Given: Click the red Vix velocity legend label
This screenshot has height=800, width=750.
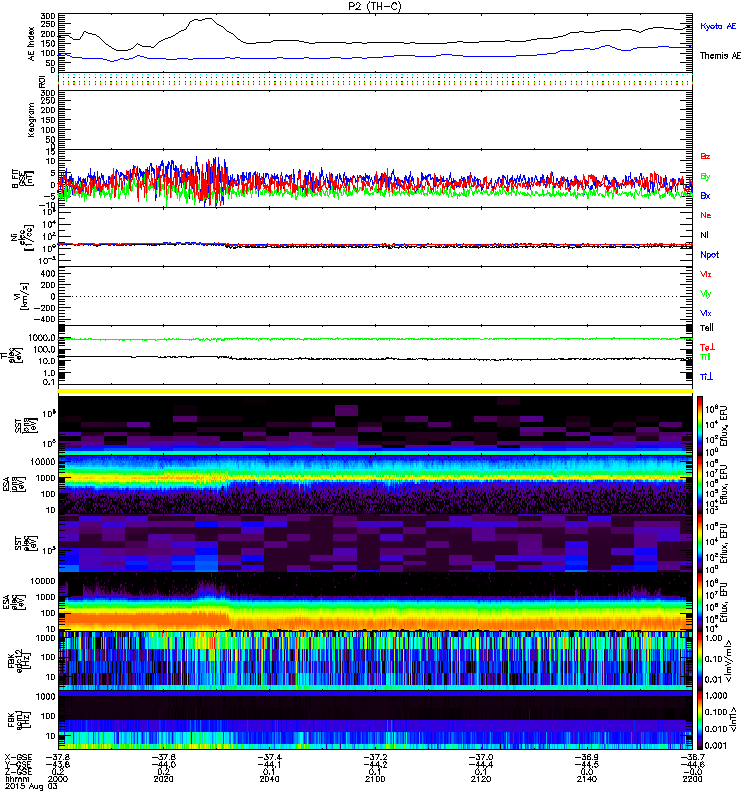Looking at the screenshot, I should [x=706, y=274].
